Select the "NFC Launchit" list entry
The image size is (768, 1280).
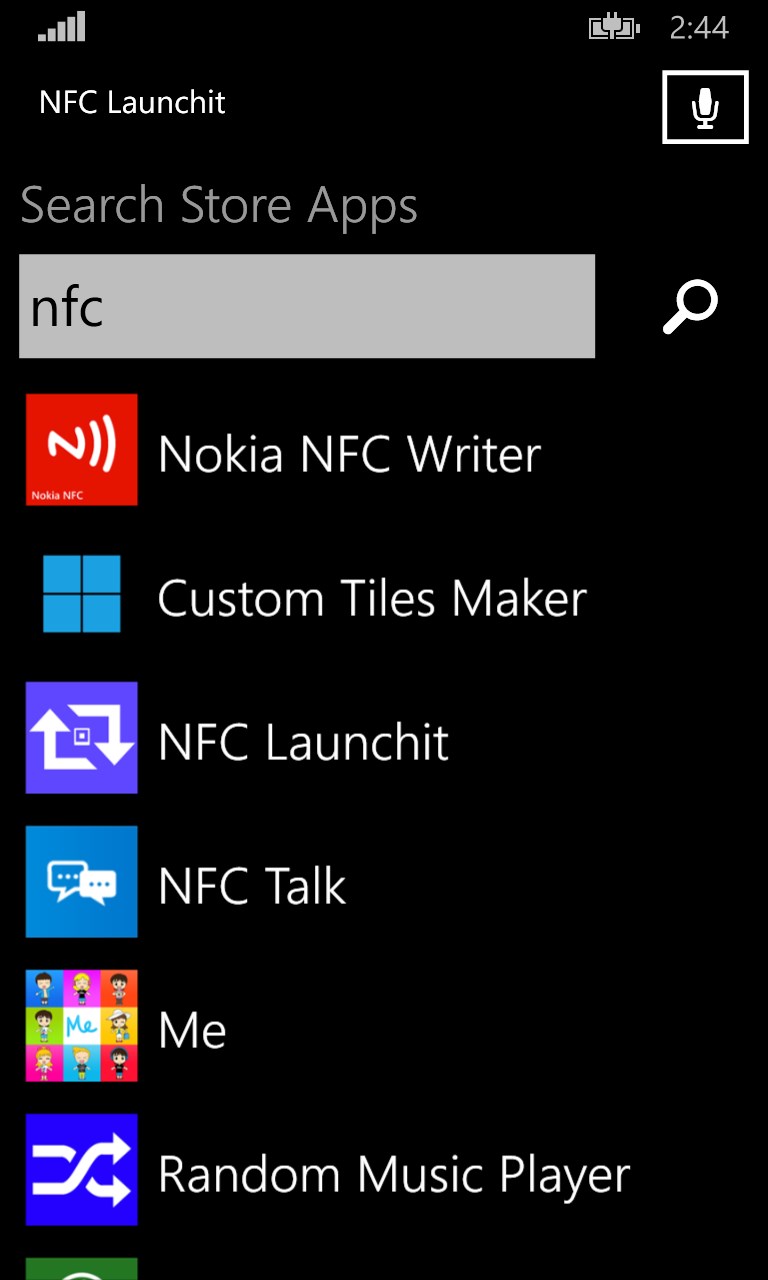pos(304,742)
